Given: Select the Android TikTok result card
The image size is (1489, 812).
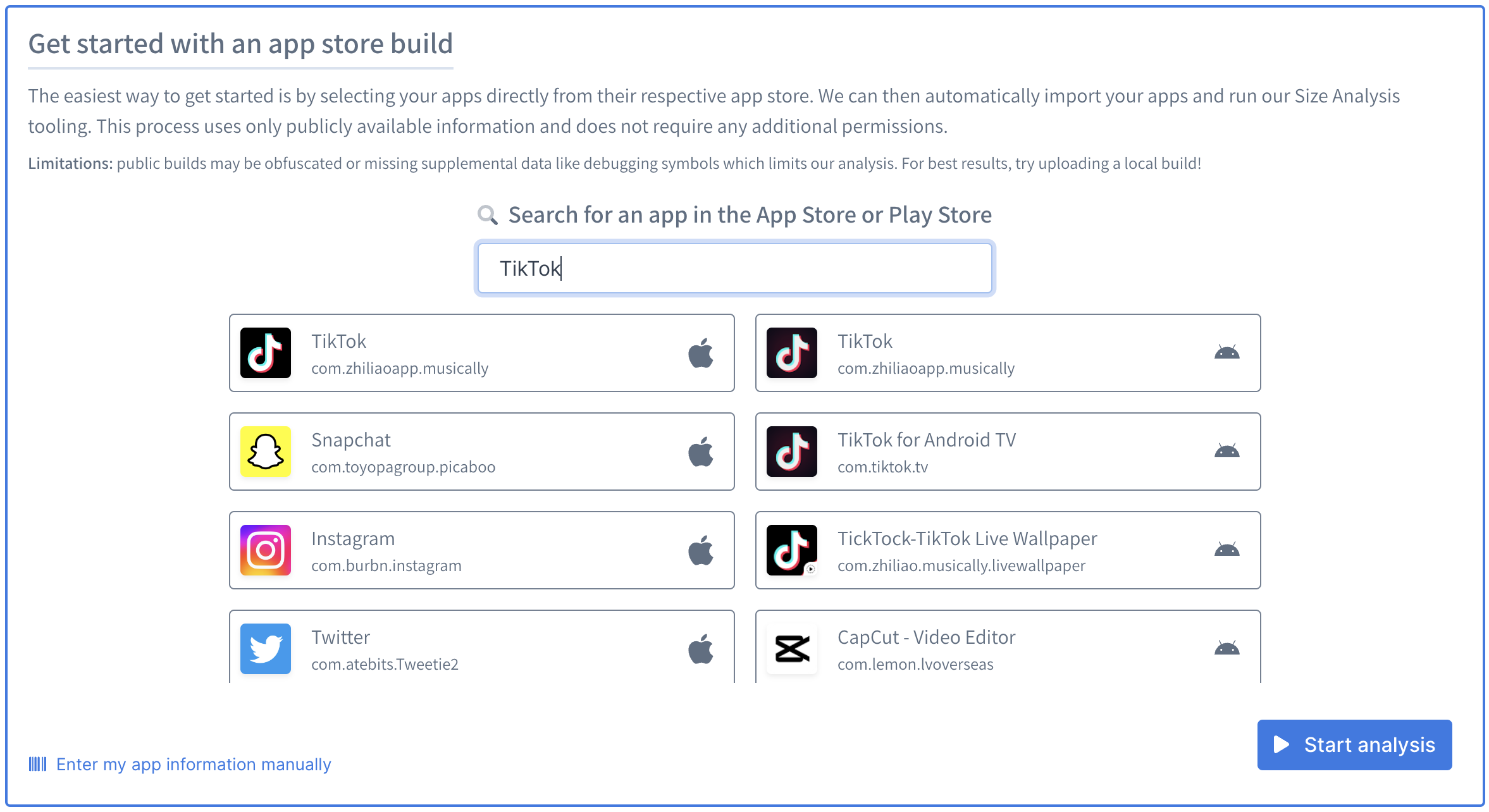Looking at the screenshot, I should (x=1007, y=353).
